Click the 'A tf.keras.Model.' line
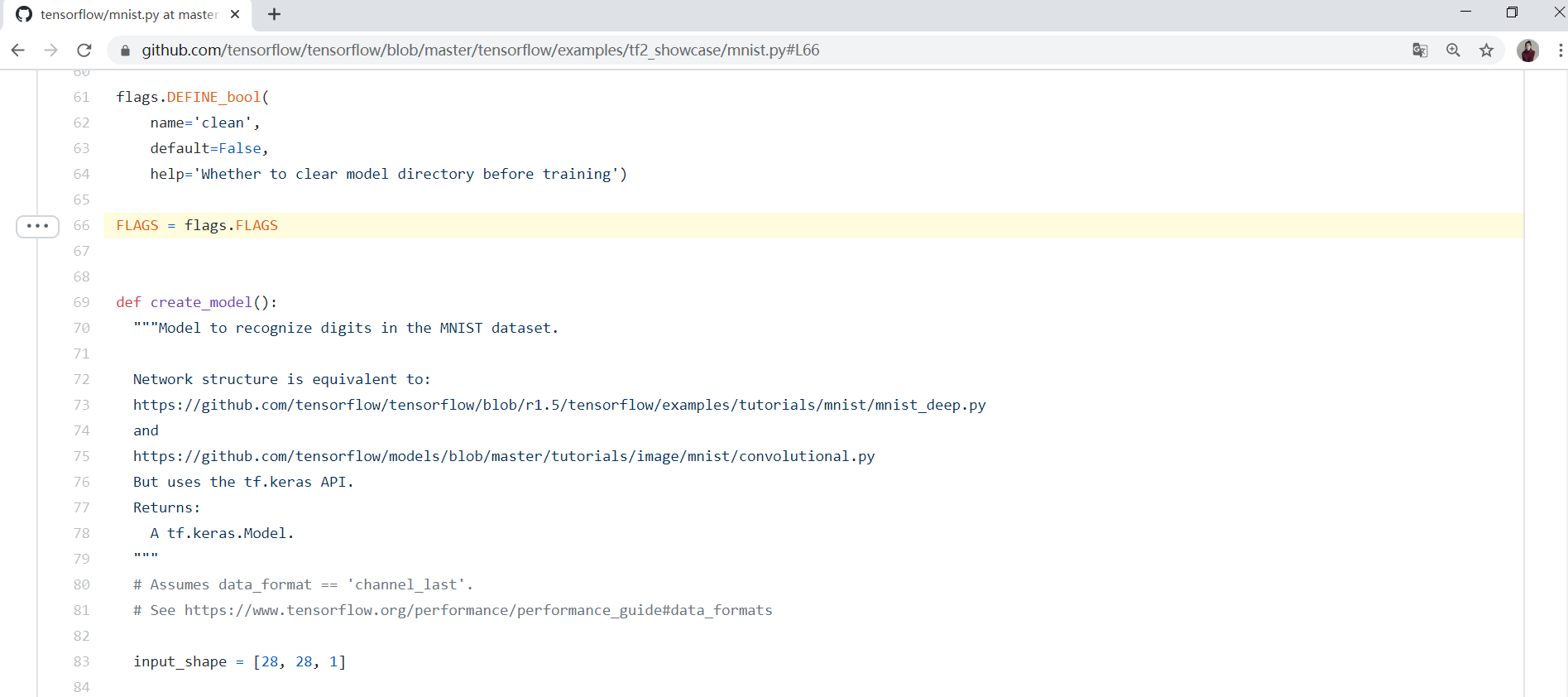The image size is (1568, 697). 222,534
